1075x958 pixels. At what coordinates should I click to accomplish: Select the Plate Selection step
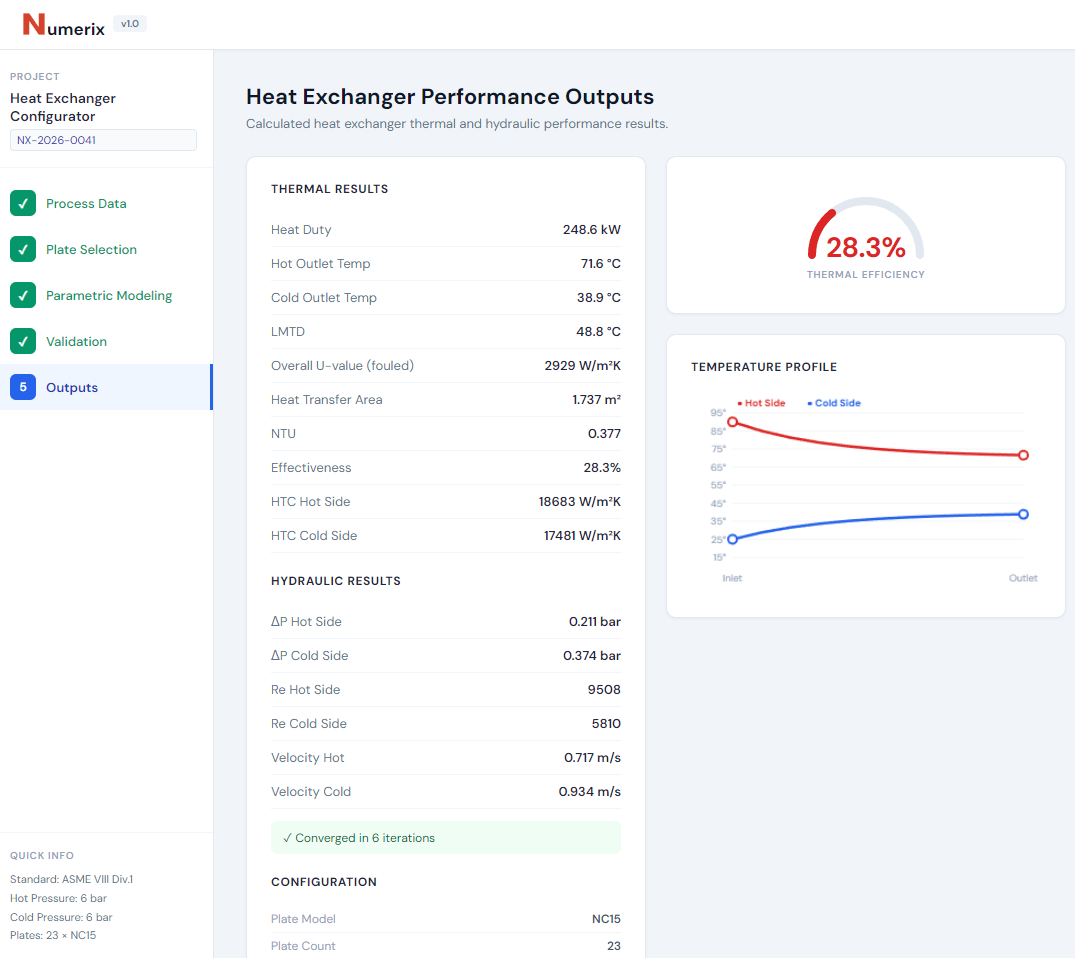91,249
